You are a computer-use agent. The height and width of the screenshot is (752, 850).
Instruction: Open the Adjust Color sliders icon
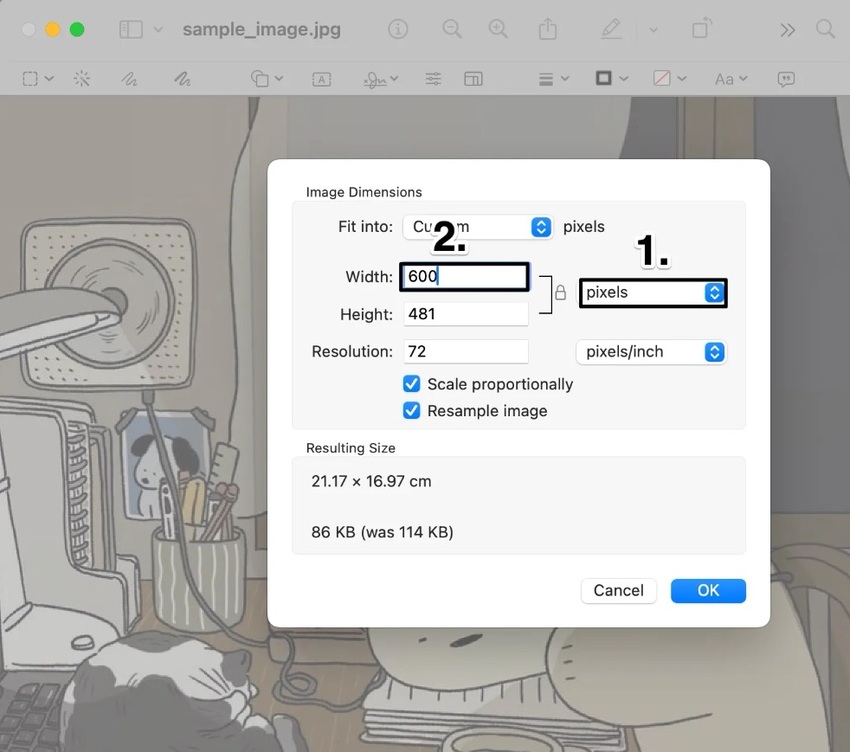(x=433, y=79)
